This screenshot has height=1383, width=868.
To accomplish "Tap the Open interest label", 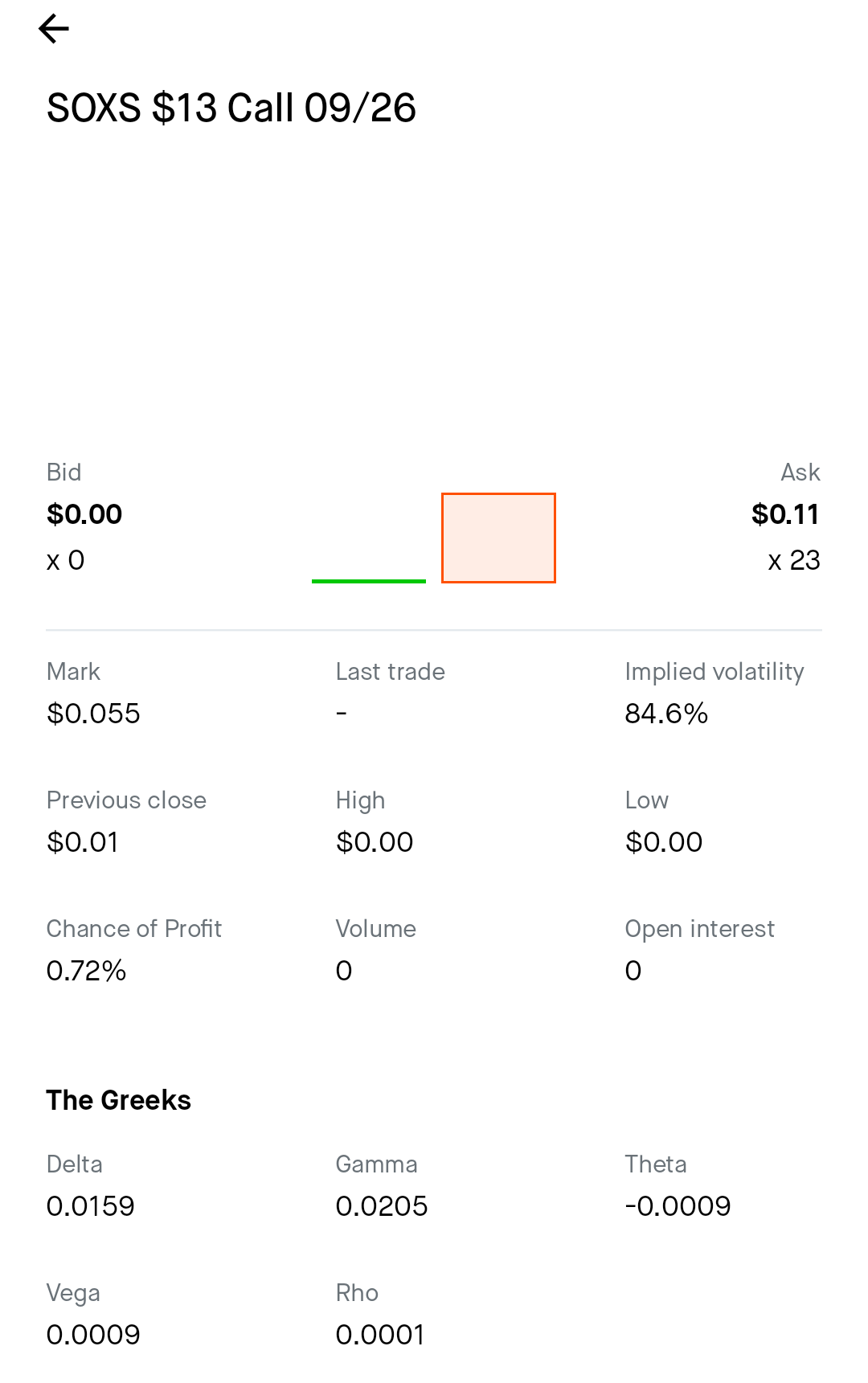I will [x=699, y=929].
